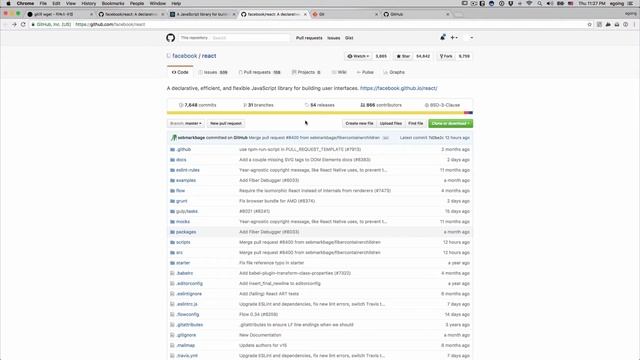Click Upload files button
Image resolution: width=640 pixels, height=360 pixels.
(391, 123)
